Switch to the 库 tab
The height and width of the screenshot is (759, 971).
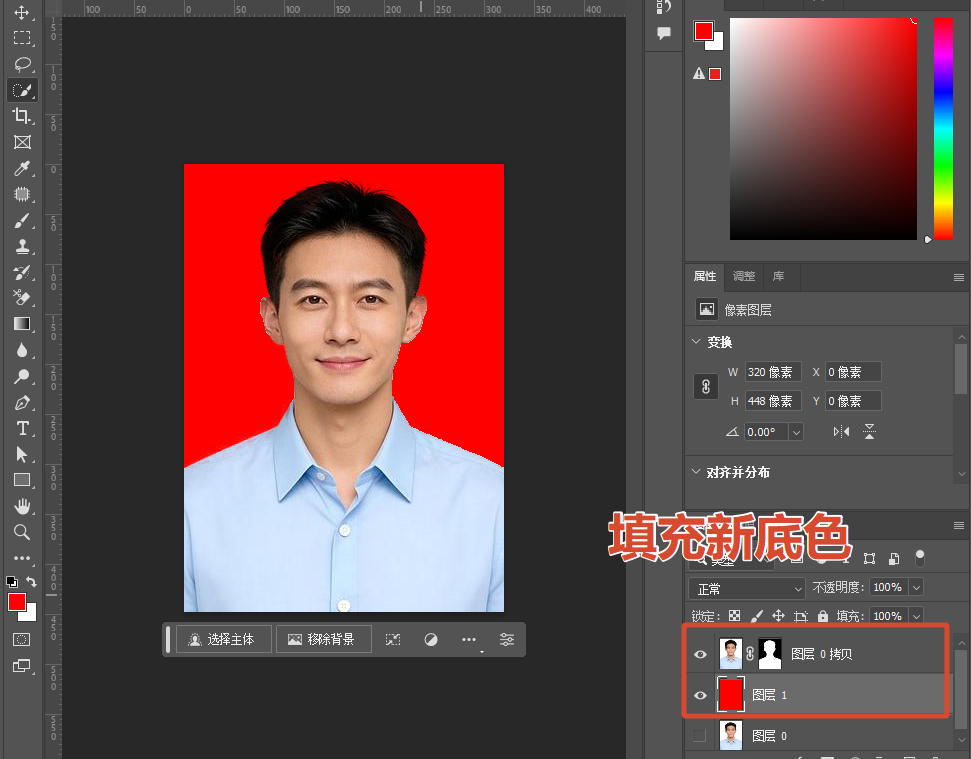[x=778, y=276]
